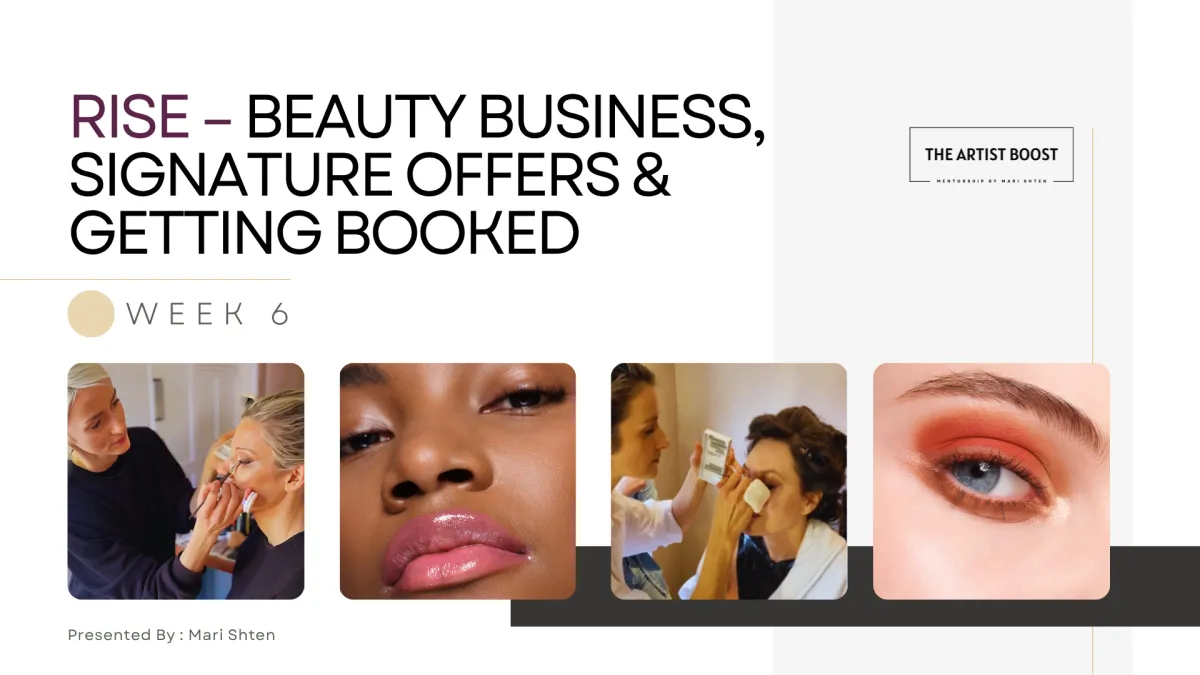Click The Artist Boost logo box
Viewport: 1200px width, 675px height.
tap(991, 155)
